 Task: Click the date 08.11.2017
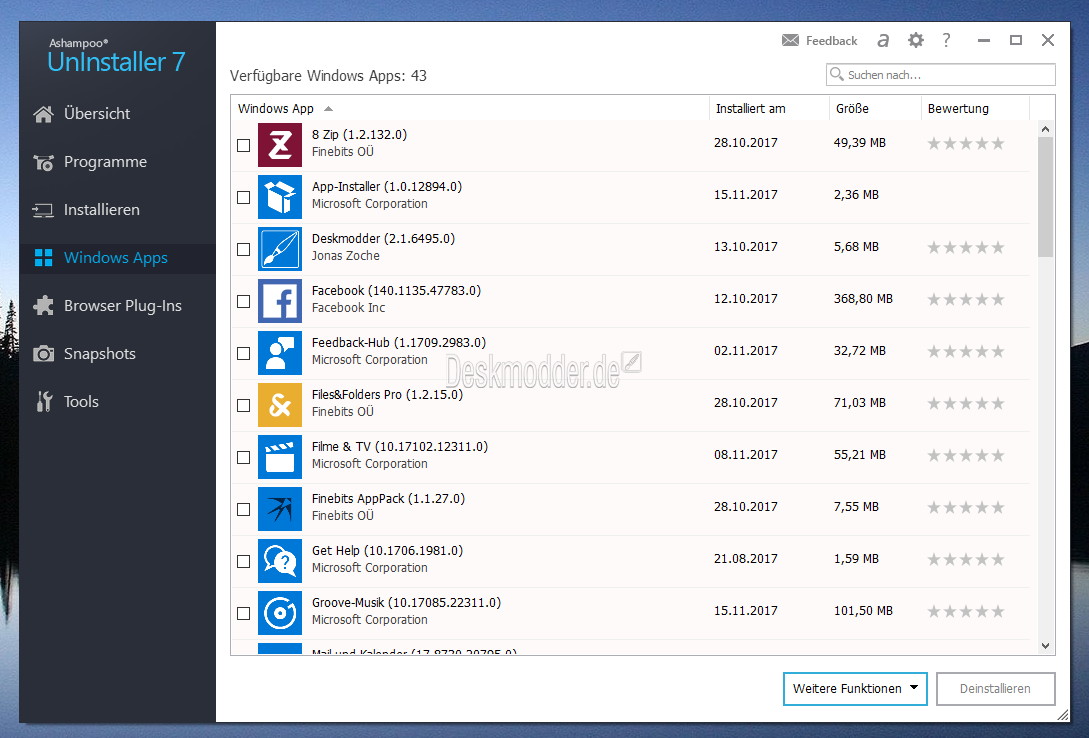745,455
